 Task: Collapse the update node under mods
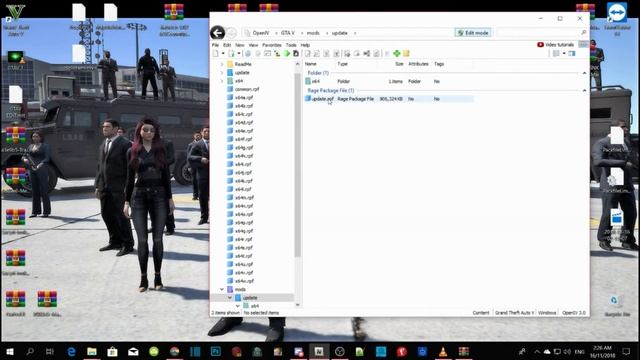[230, 298]
